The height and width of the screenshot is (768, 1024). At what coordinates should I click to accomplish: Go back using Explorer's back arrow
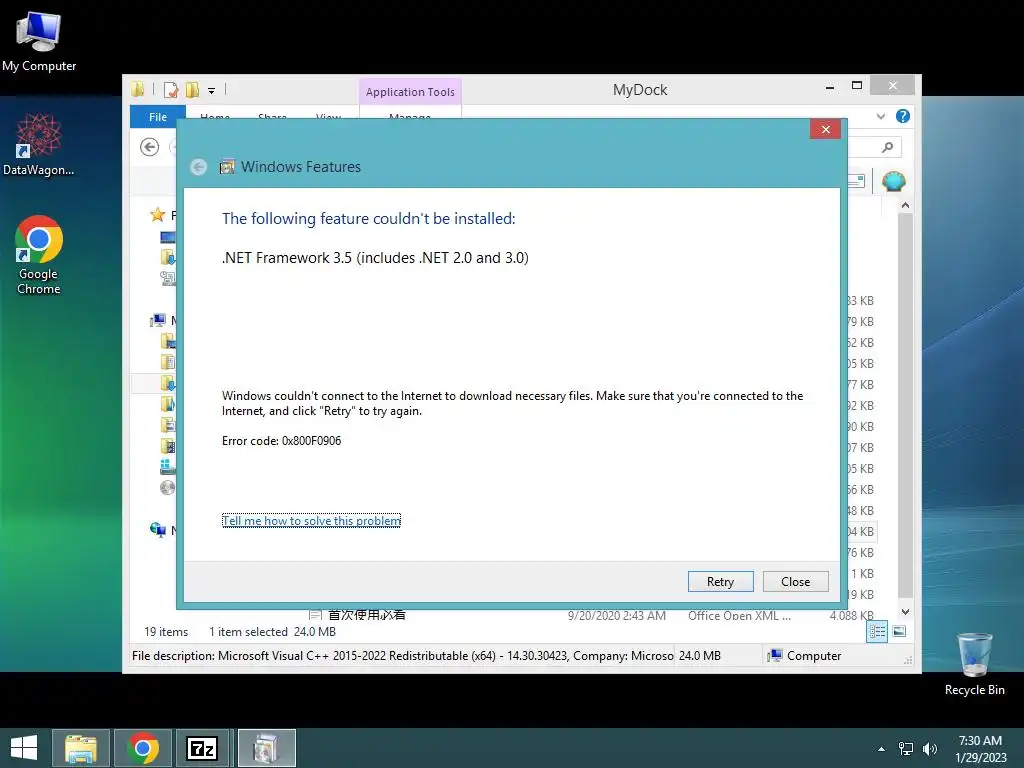click(x=150, y=147)
